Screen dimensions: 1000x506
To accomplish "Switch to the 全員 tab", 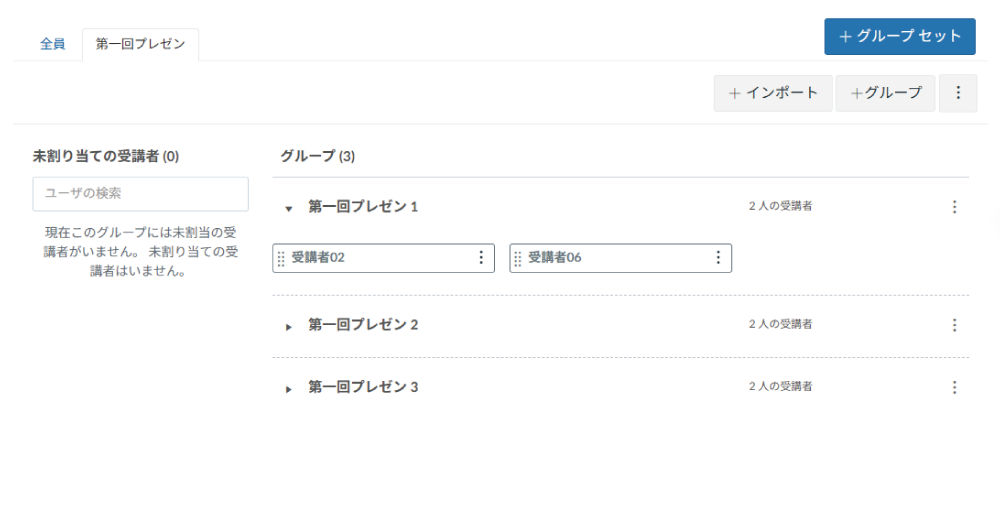I will (53, 45).
